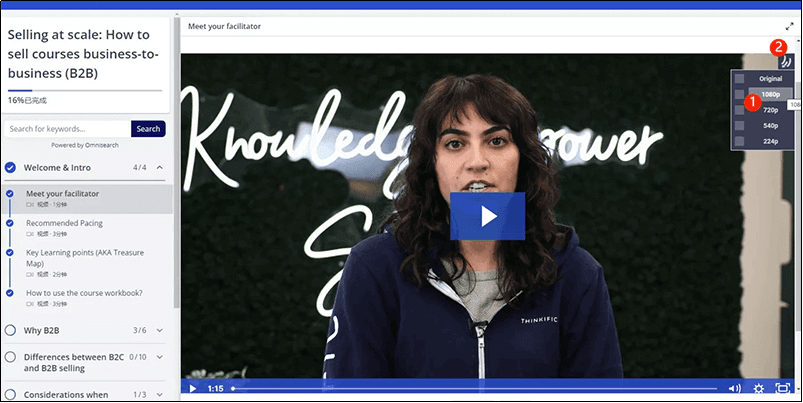The width and height of the screenshot is (803, 403).
Task: Collapse the Welcome & Intro chapter
Action: tap(160, 167)
